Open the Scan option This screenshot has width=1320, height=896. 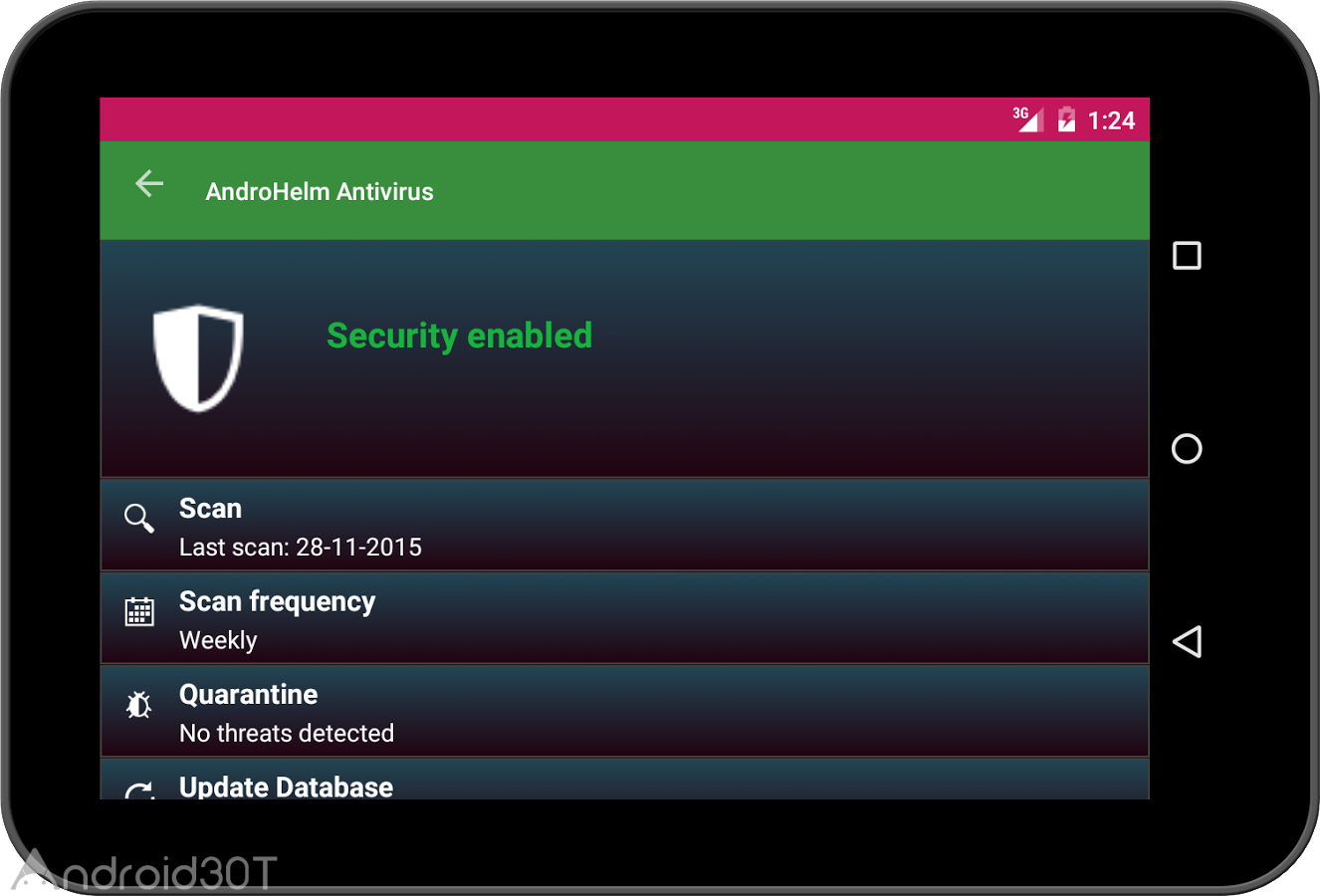pyautogui.click(x=625, y=526)
